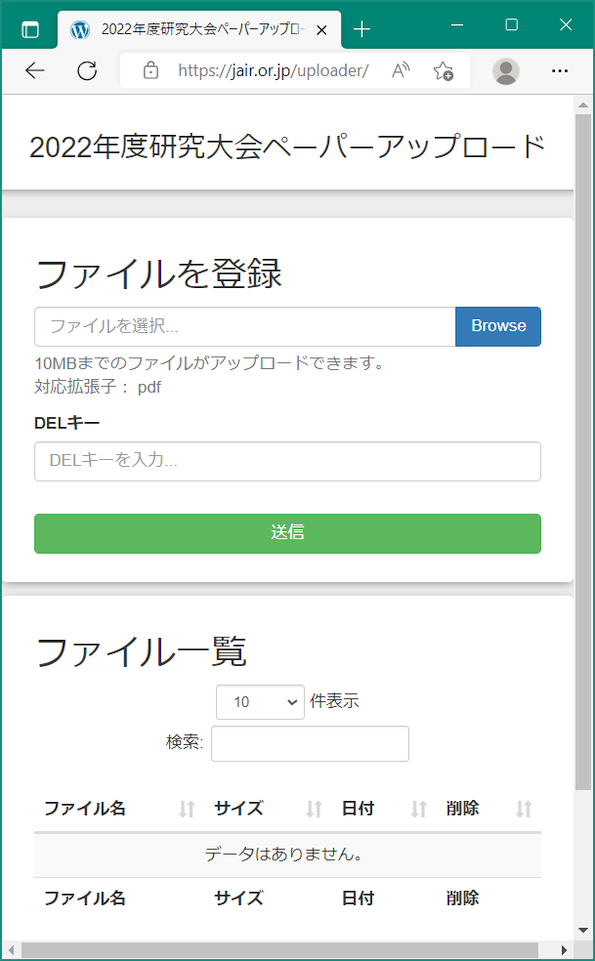The width and height of the screenshot is (595, 961).
Task: Click the DELキー input field
Action: coord(287,461)
